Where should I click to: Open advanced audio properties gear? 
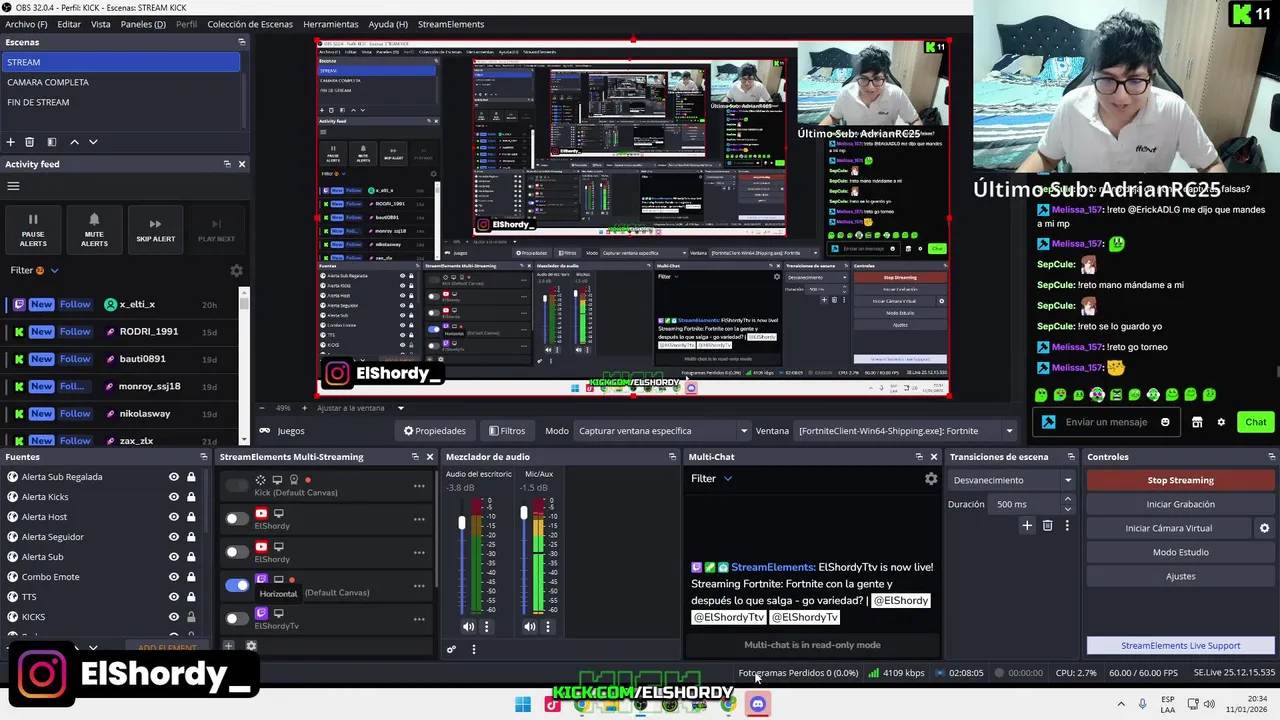click(x=451, y=649)
